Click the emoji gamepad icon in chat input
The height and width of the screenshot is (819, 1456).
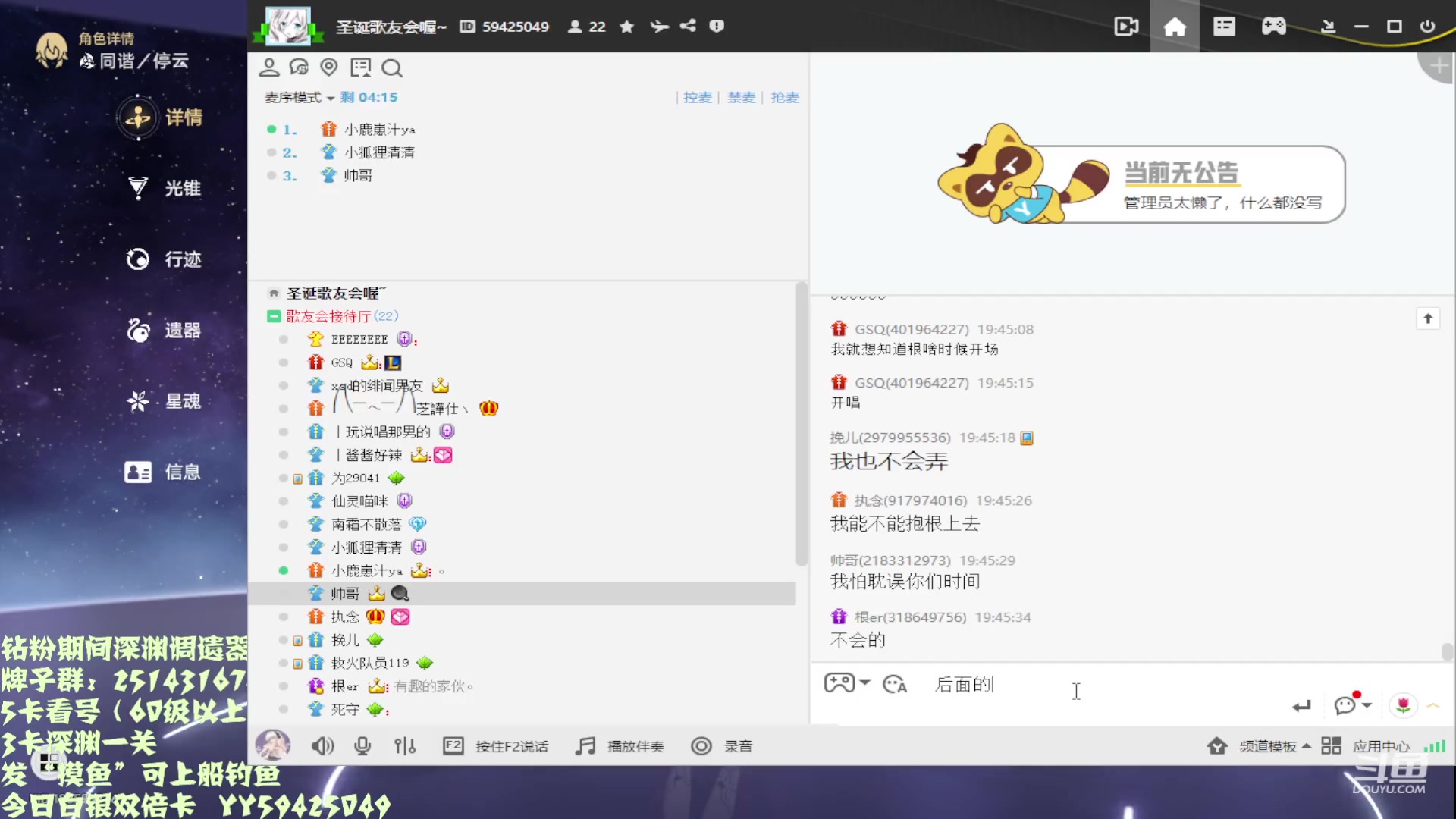839,682
